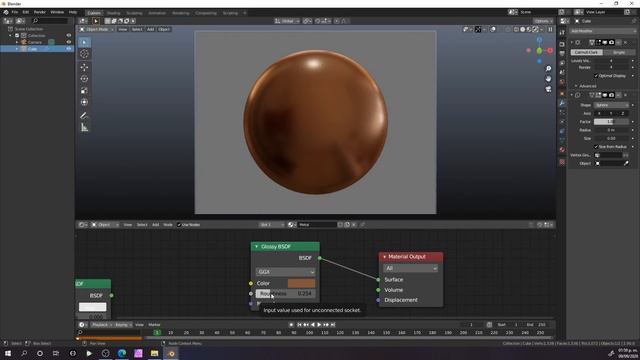Select the 3D Cursor tool
Screen dimensions: 640x360
84,54
